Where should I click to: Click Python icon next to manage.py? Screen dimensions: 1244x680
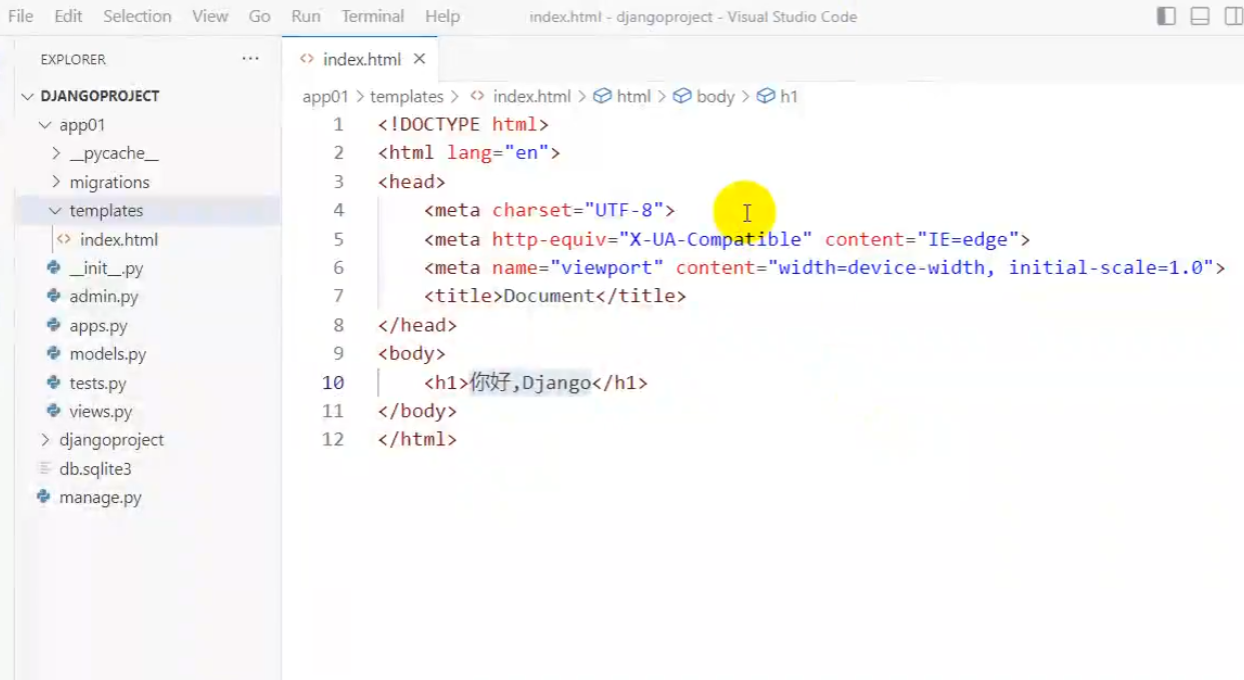43,497
